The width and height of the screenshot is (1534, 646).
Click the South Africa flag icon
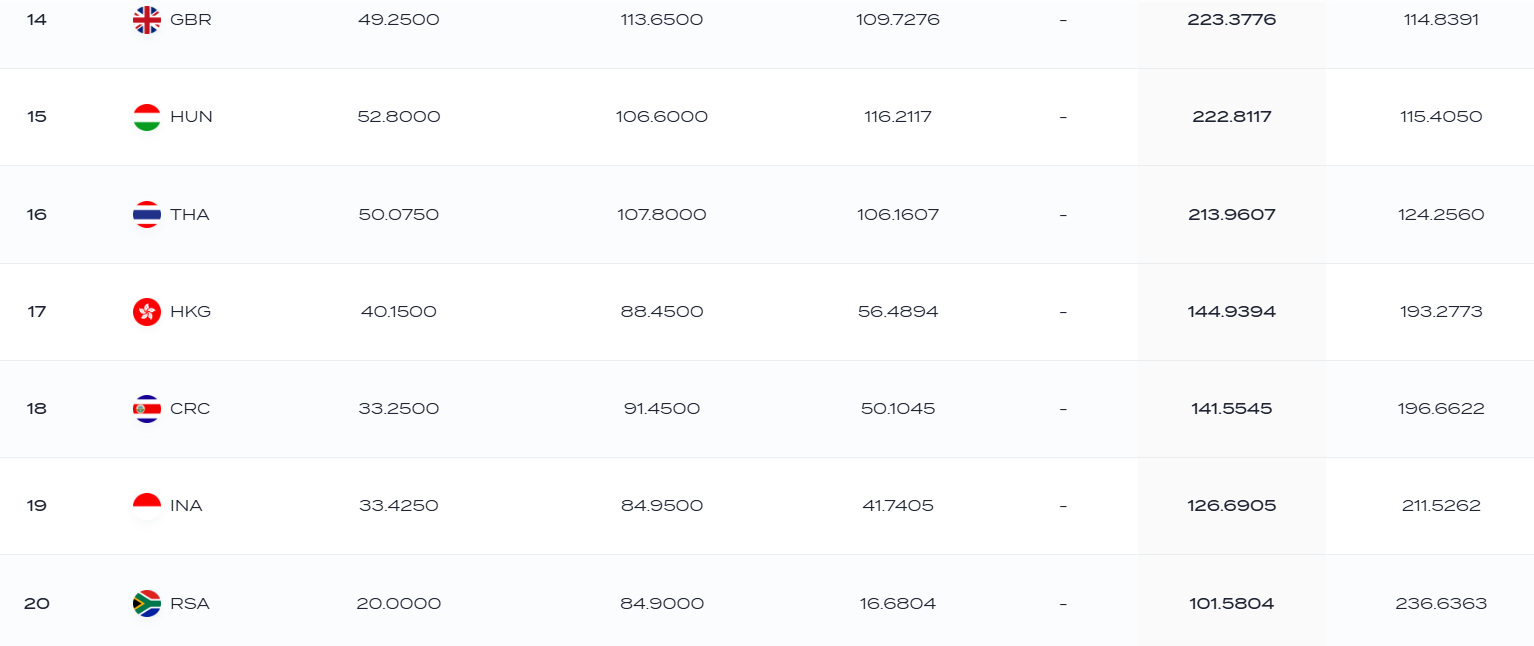147,604
